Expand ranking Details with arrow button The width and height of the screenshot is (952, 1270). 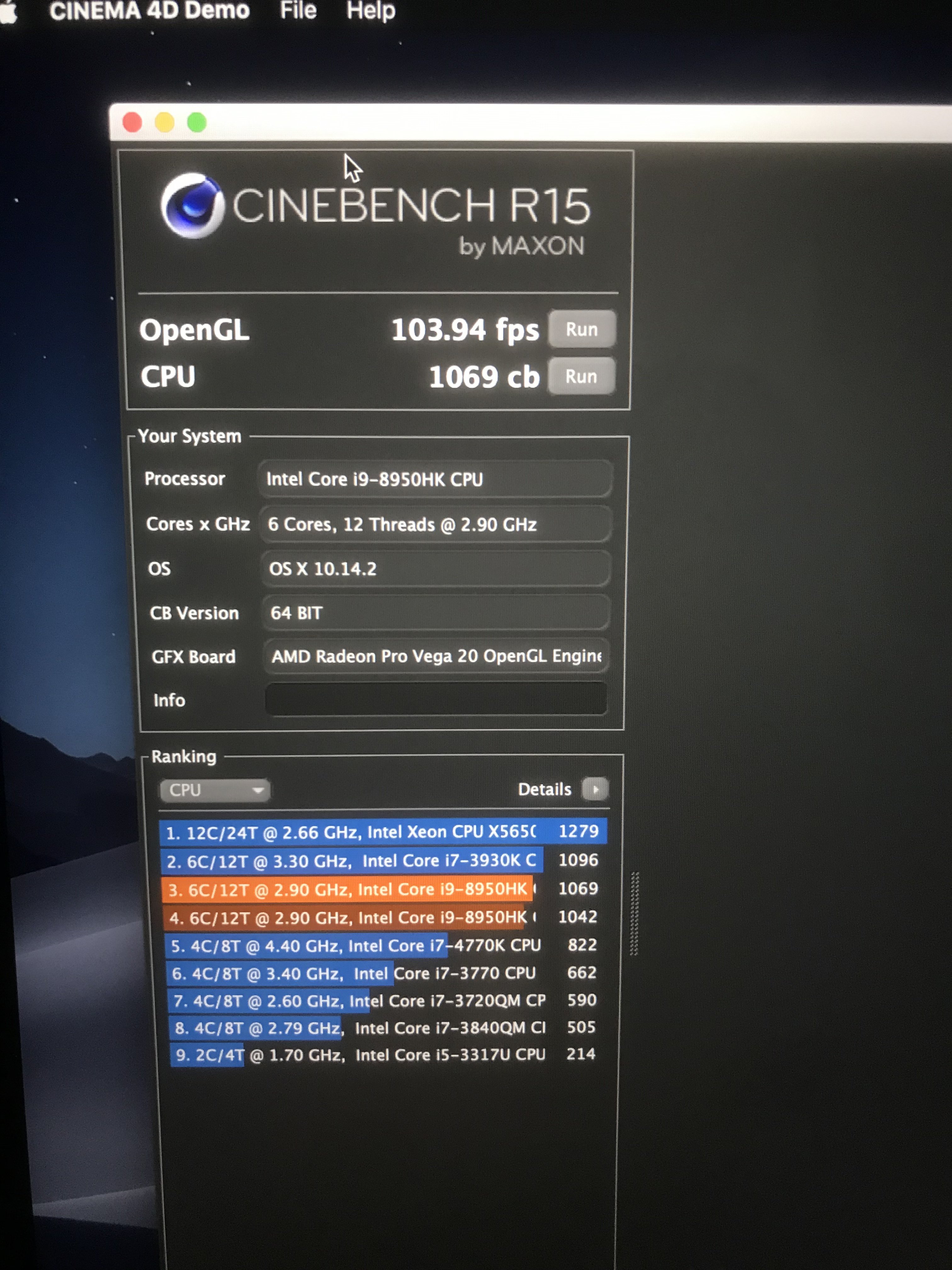[594, 789]
